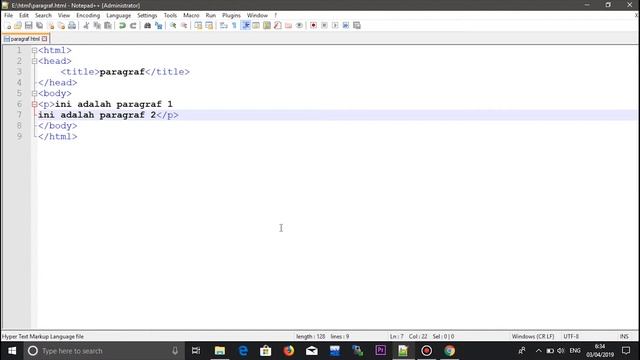Open the Window menu
Screen dimensions: 640x360
[257, 15]
